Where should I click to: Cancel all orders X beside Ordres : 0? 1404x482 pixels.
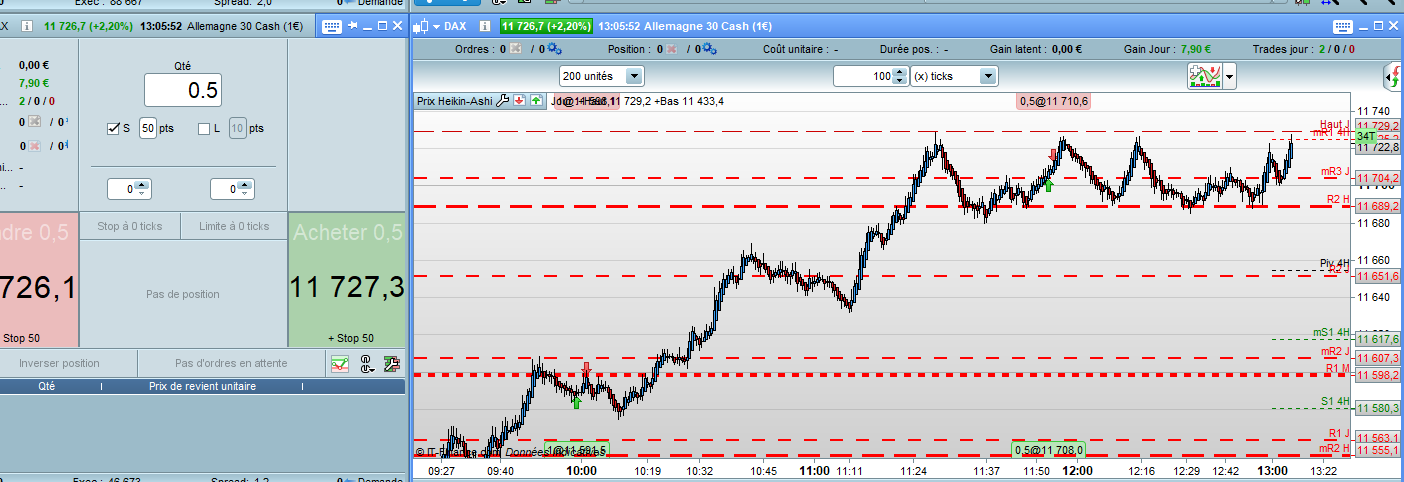(x=515, y=48)
